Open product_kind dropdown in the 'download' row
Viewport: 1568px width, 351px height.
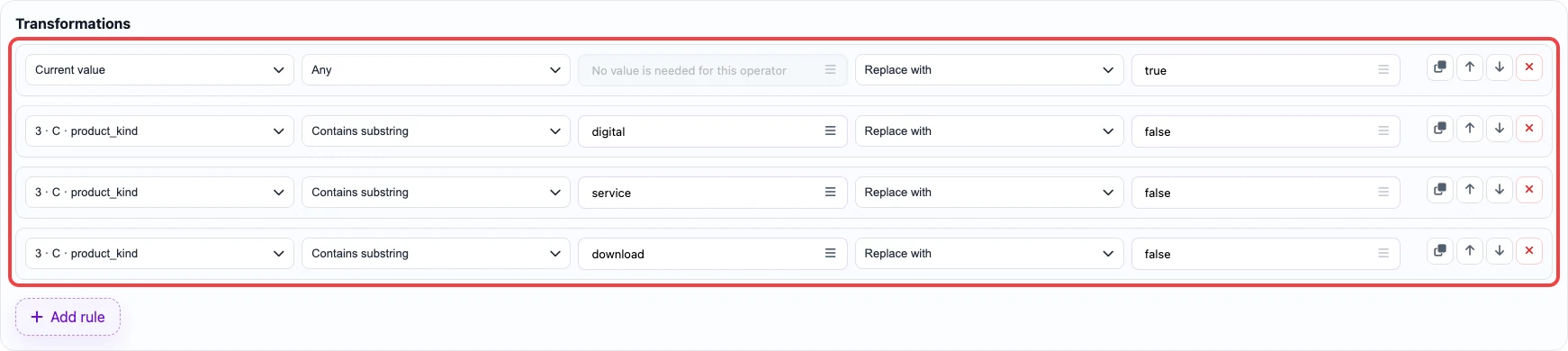(159, 254)
